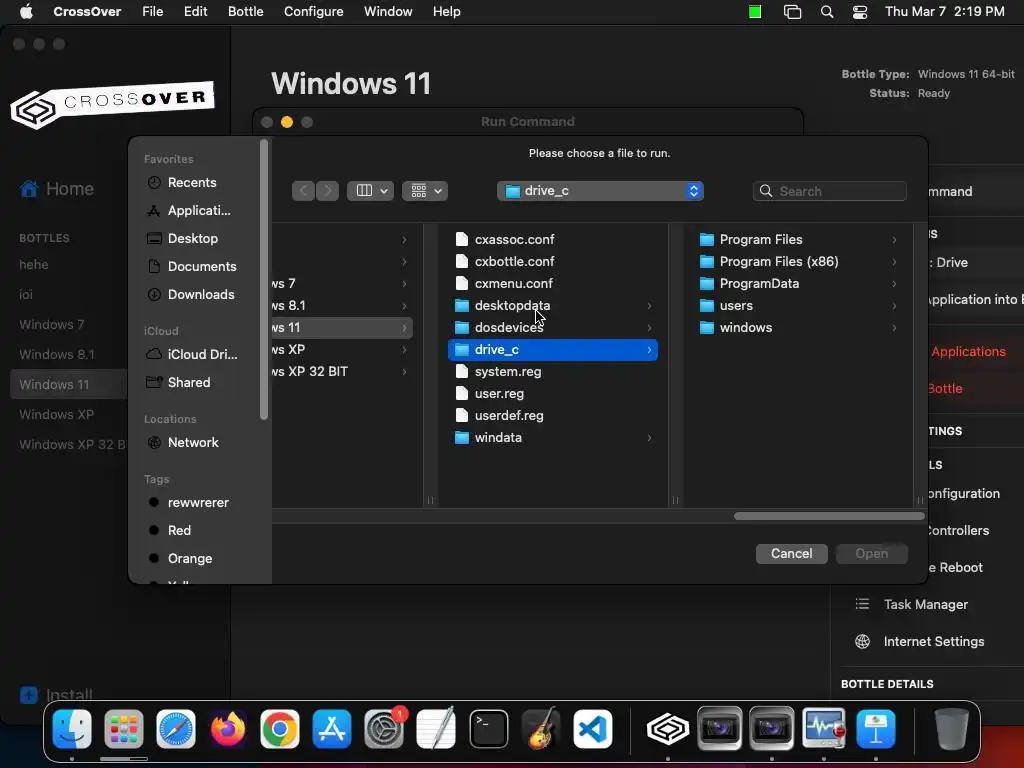
Task: Open TextEdit from the Dock
Action: (436, 729)
